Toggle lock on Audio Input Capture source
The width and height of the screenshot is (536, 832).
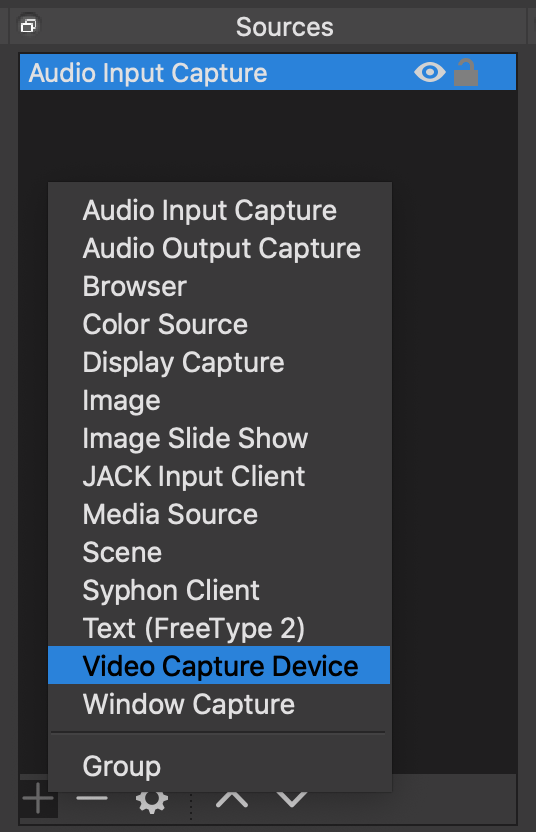[x=466, y=72]
